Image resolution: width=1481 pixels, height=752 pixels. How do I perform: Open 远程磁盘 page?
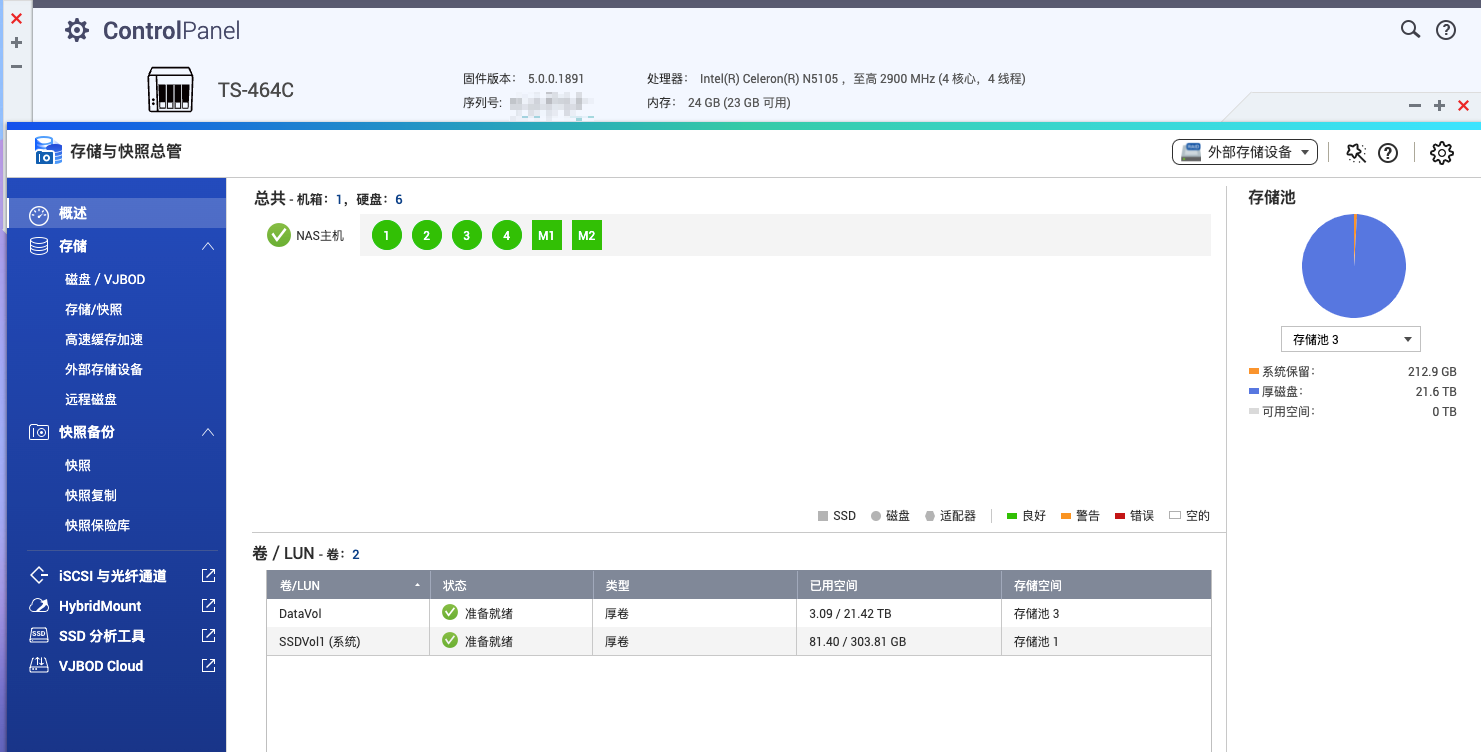coord(91,399)
